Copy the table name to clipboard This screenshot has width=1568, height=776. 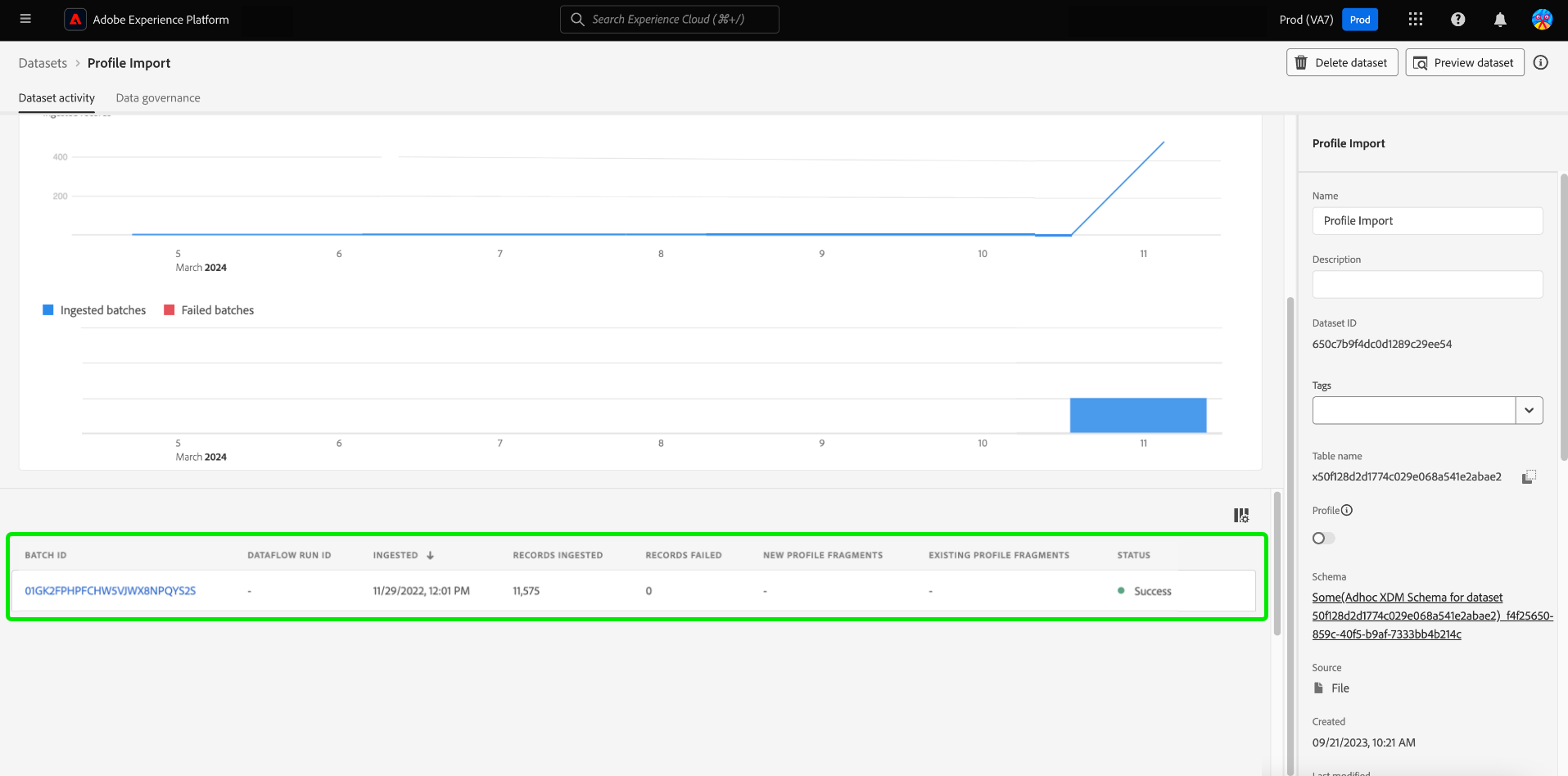point(1529,476)
